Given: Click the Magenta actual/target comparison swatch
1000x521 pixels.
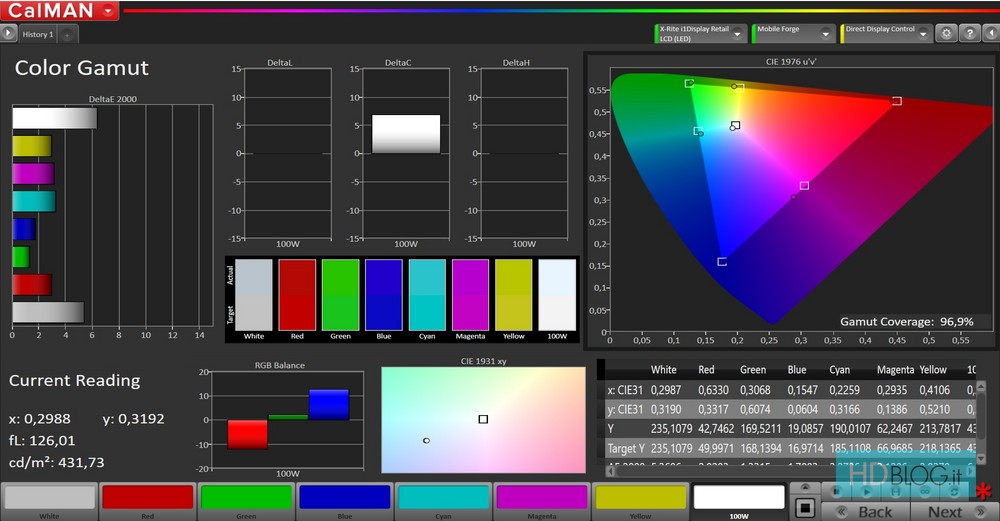Looking at the screenshot, I should (x=471, y=295).
